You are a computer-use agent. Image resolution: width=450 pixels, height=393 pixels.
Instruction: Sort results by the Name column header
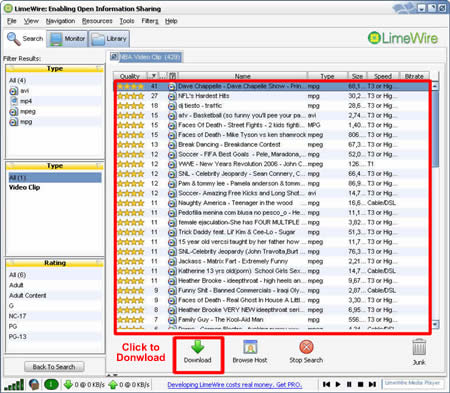[242, 76]
